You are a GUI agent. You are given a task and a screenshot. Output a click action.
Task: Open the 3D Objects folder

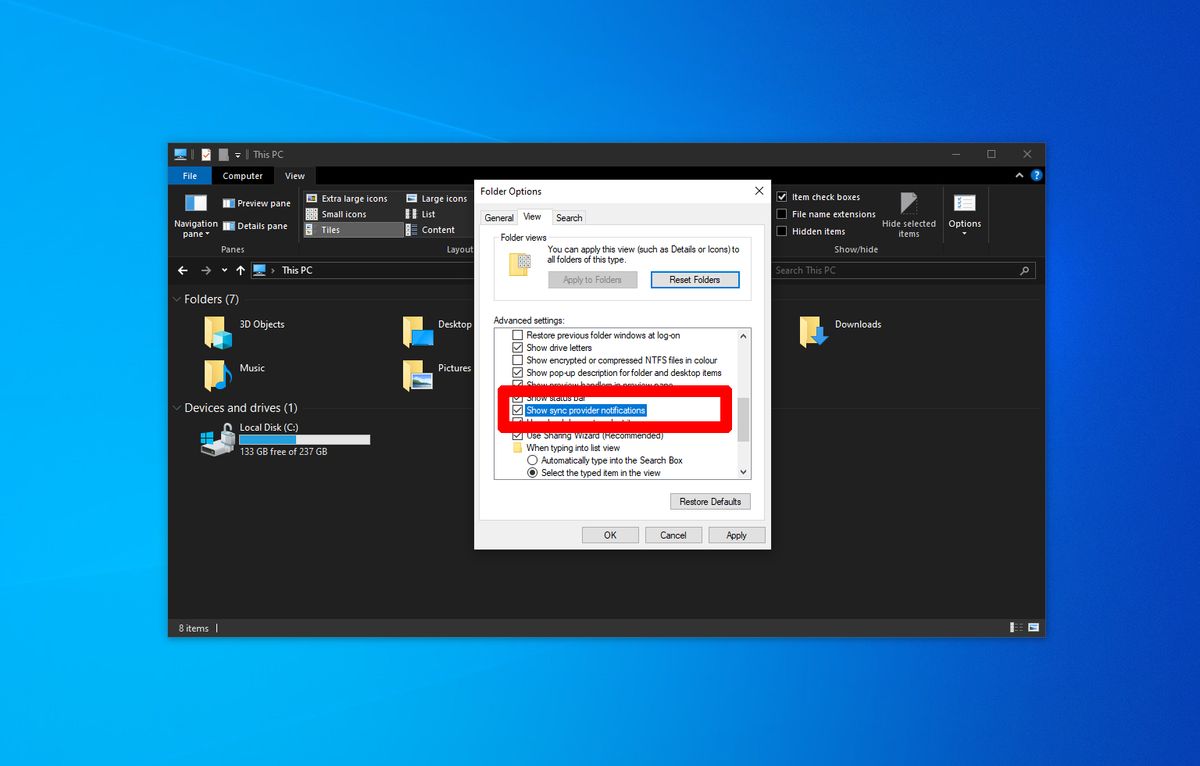point(245,331)
